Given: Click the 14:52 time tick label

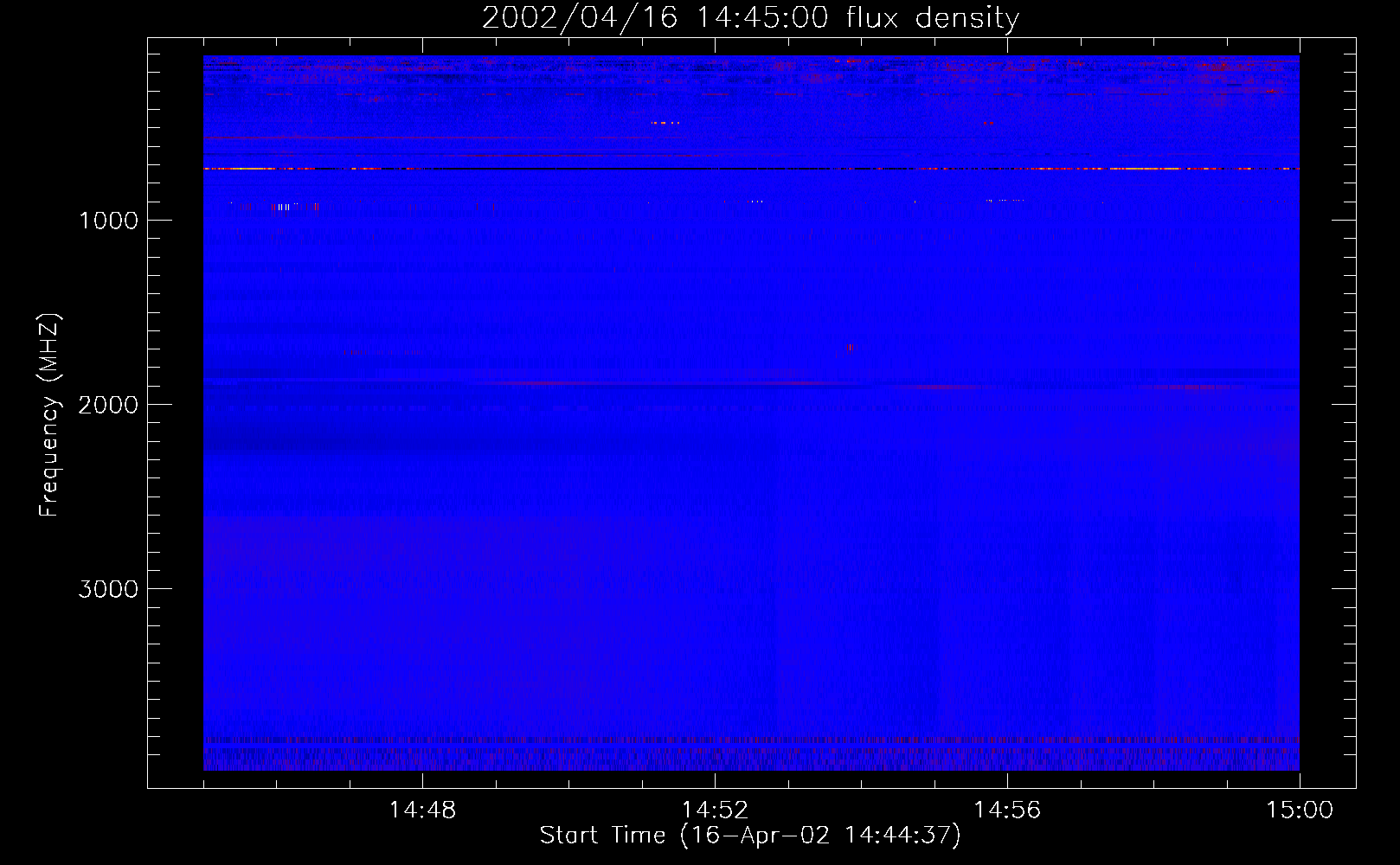Looking at the screenshot, I should pyautogui.click(x=715, y=811).
